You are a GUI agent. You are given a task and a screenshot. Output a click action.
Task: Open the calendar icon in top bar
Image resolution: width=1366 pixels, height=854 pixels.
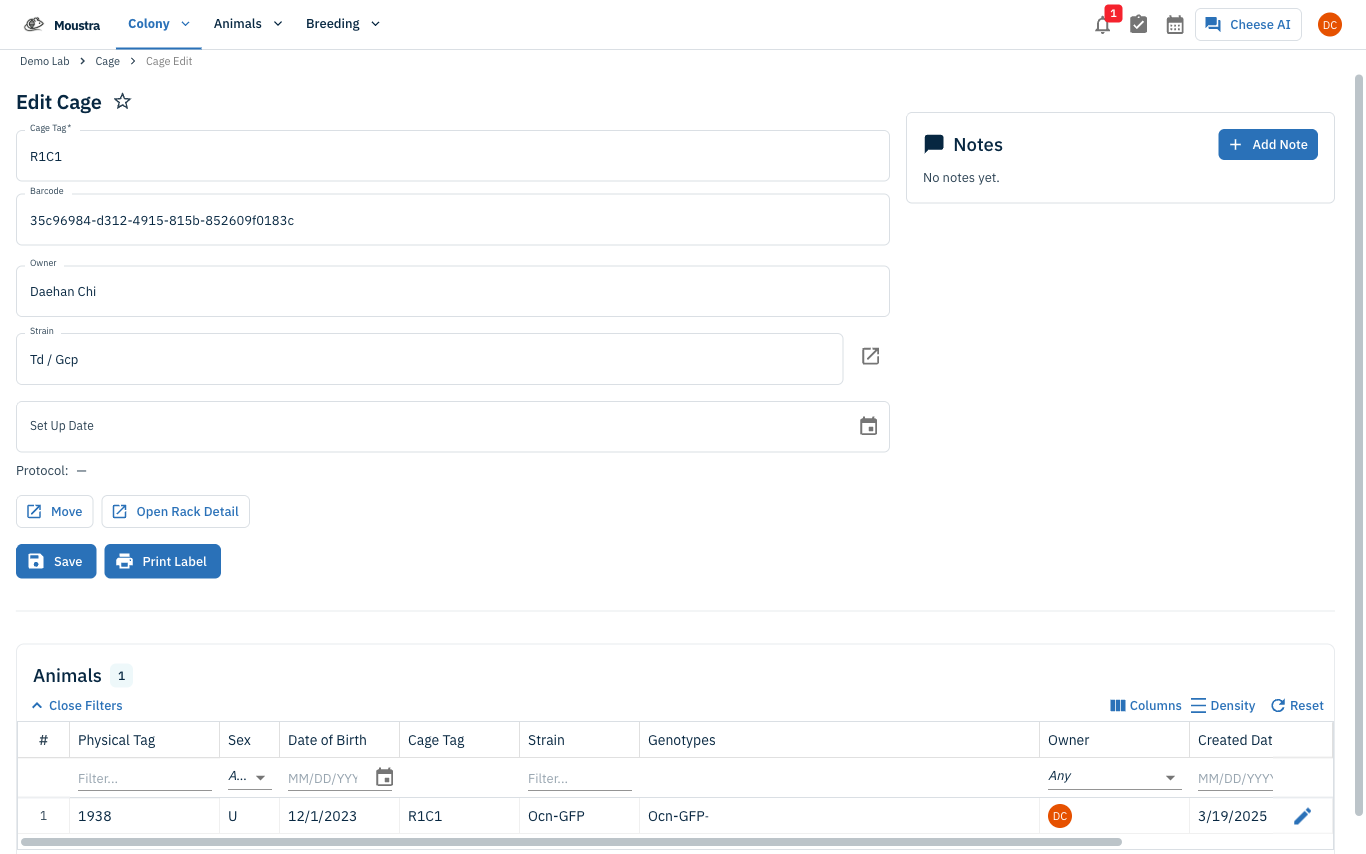tap(1175, 25)
